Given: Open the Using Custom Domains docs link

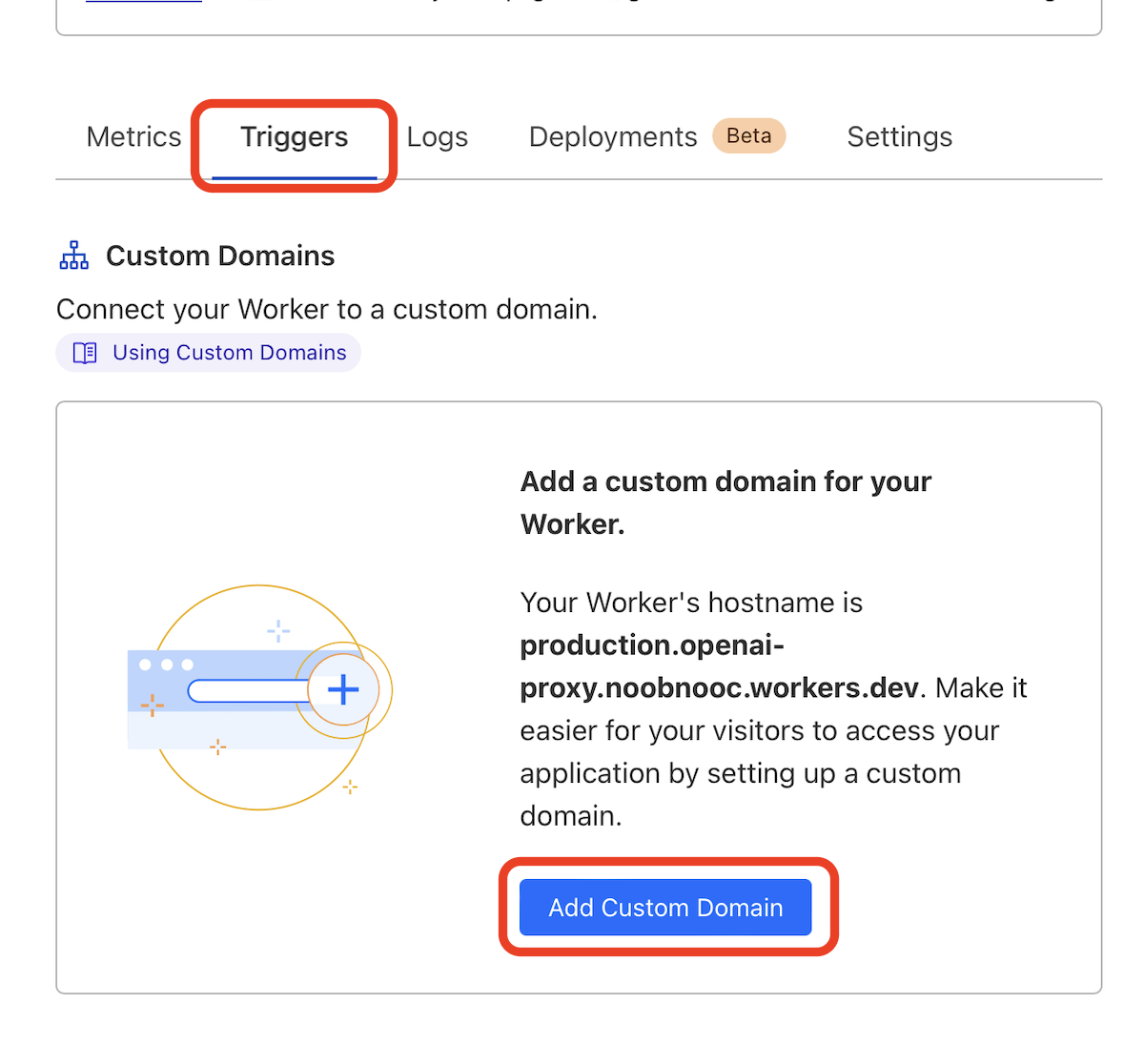Looking at the screenshot, I should tap(229, 353).
